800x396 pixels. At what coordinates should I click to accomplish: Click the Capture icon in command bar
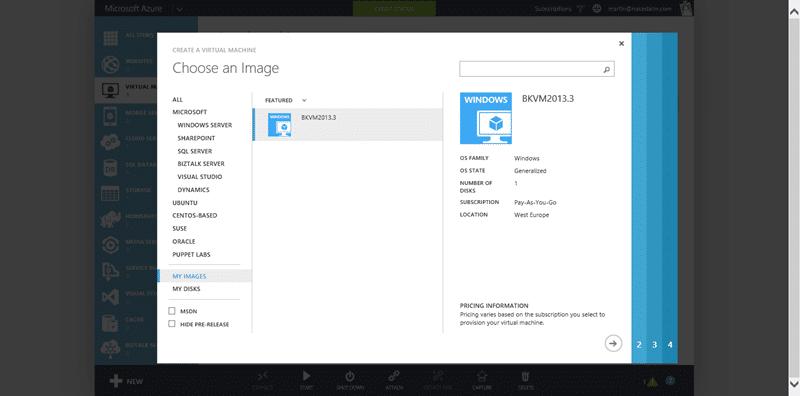tap(481, 376)
